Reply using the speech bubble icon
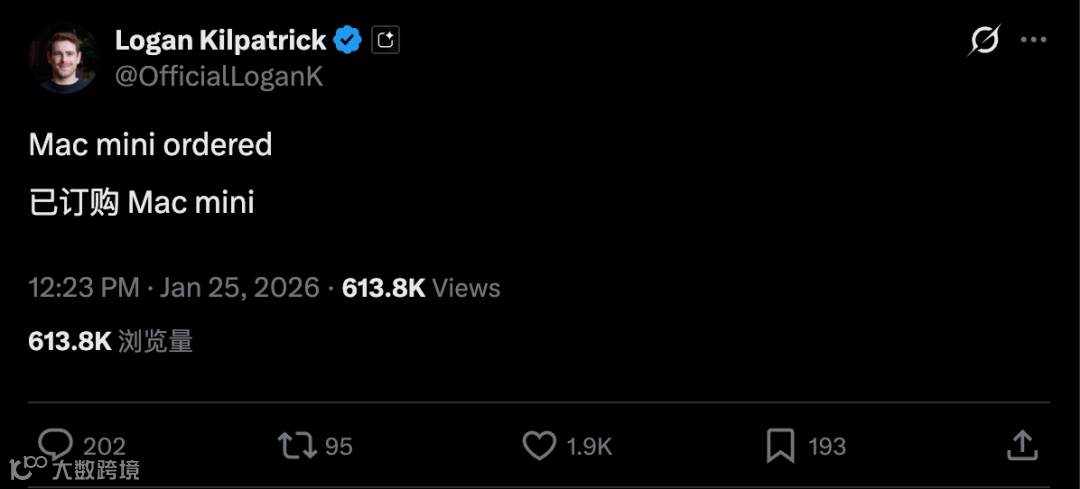 point(55,445)
